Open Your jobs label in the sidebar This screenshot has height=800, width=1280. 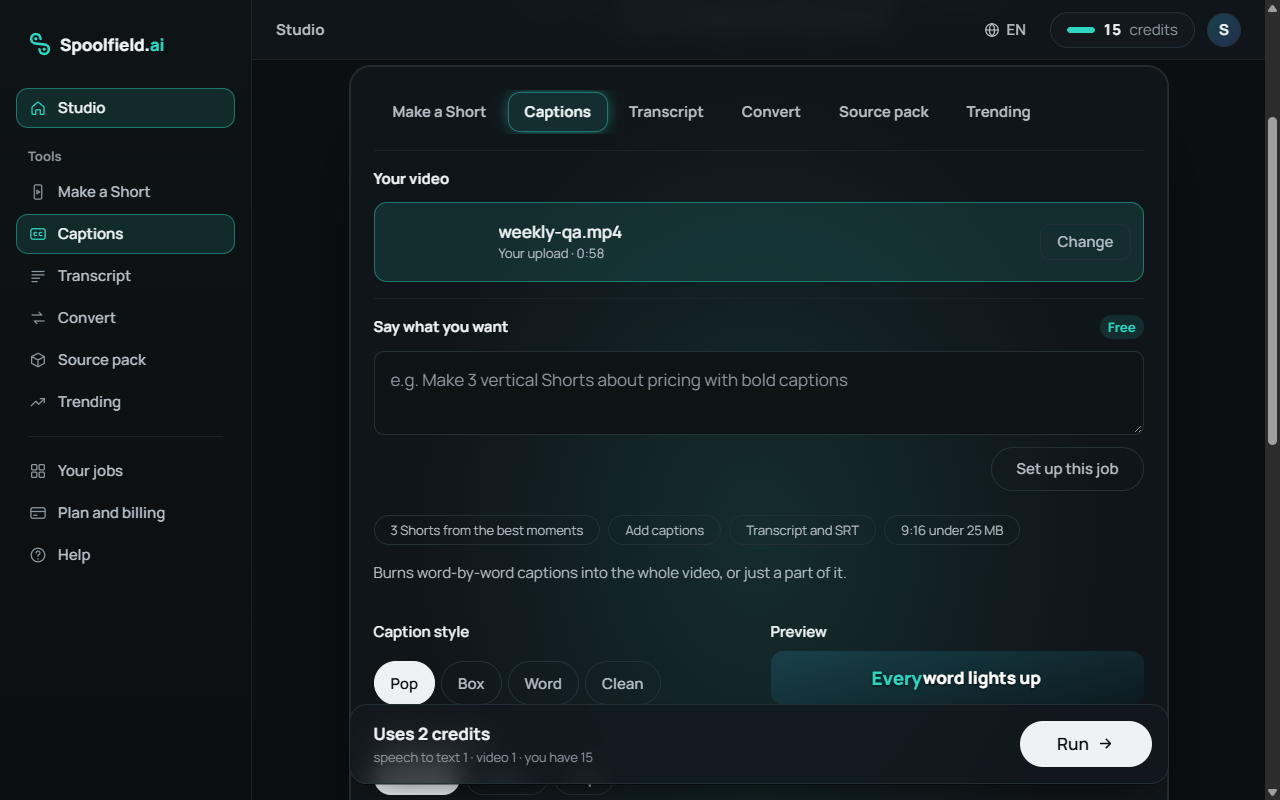coord(90,471)
